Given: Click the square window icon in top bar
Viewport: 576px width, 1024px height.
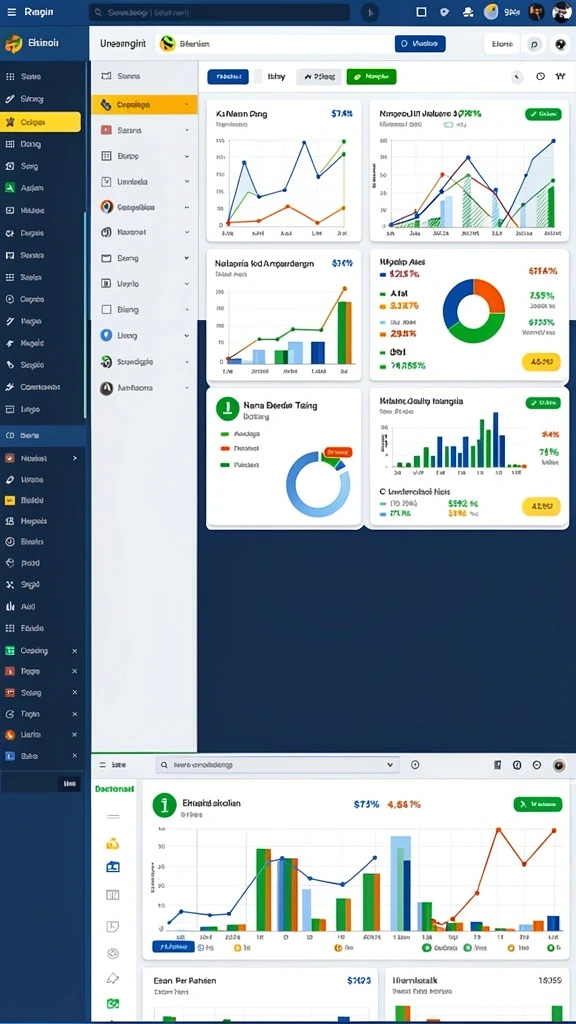Looking at the screenshot, I should coord(421,12).
